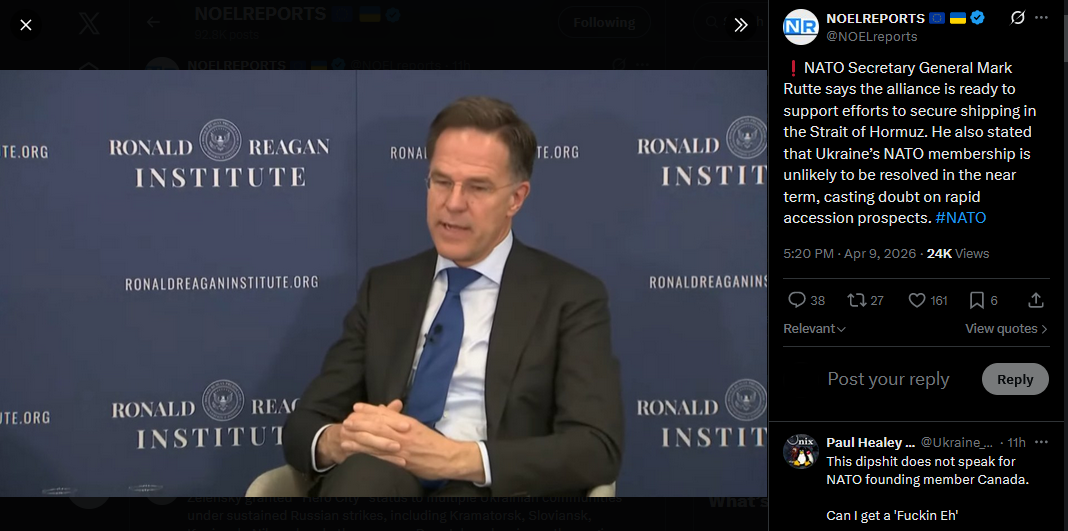Click the blue verified badge on NOELREPORTS
The width and height of the screenshot is (1068, 531).
coord(977,18)
